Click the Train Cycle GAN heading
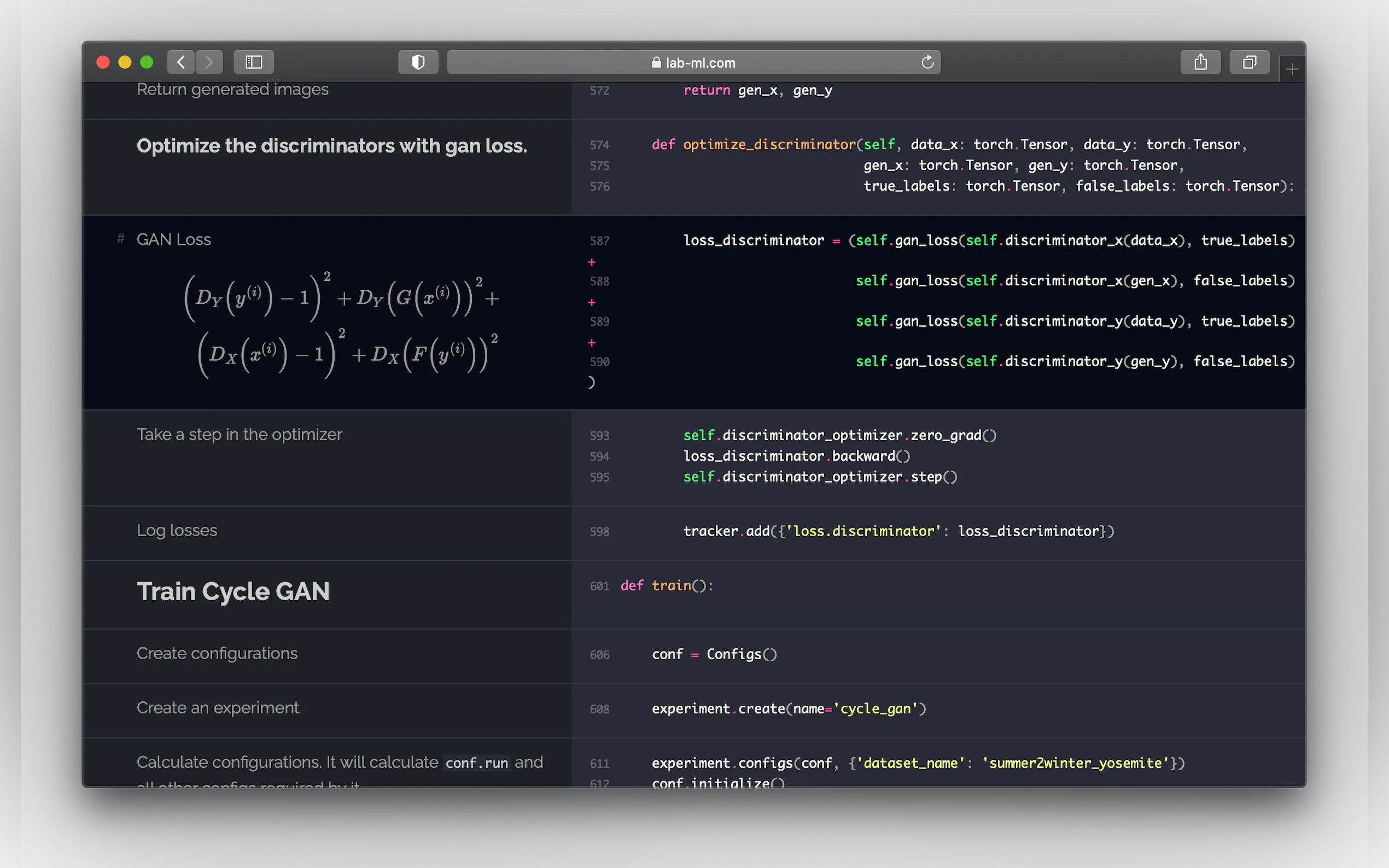Viewport: 1389px width, 868px height. coord(232,591)
